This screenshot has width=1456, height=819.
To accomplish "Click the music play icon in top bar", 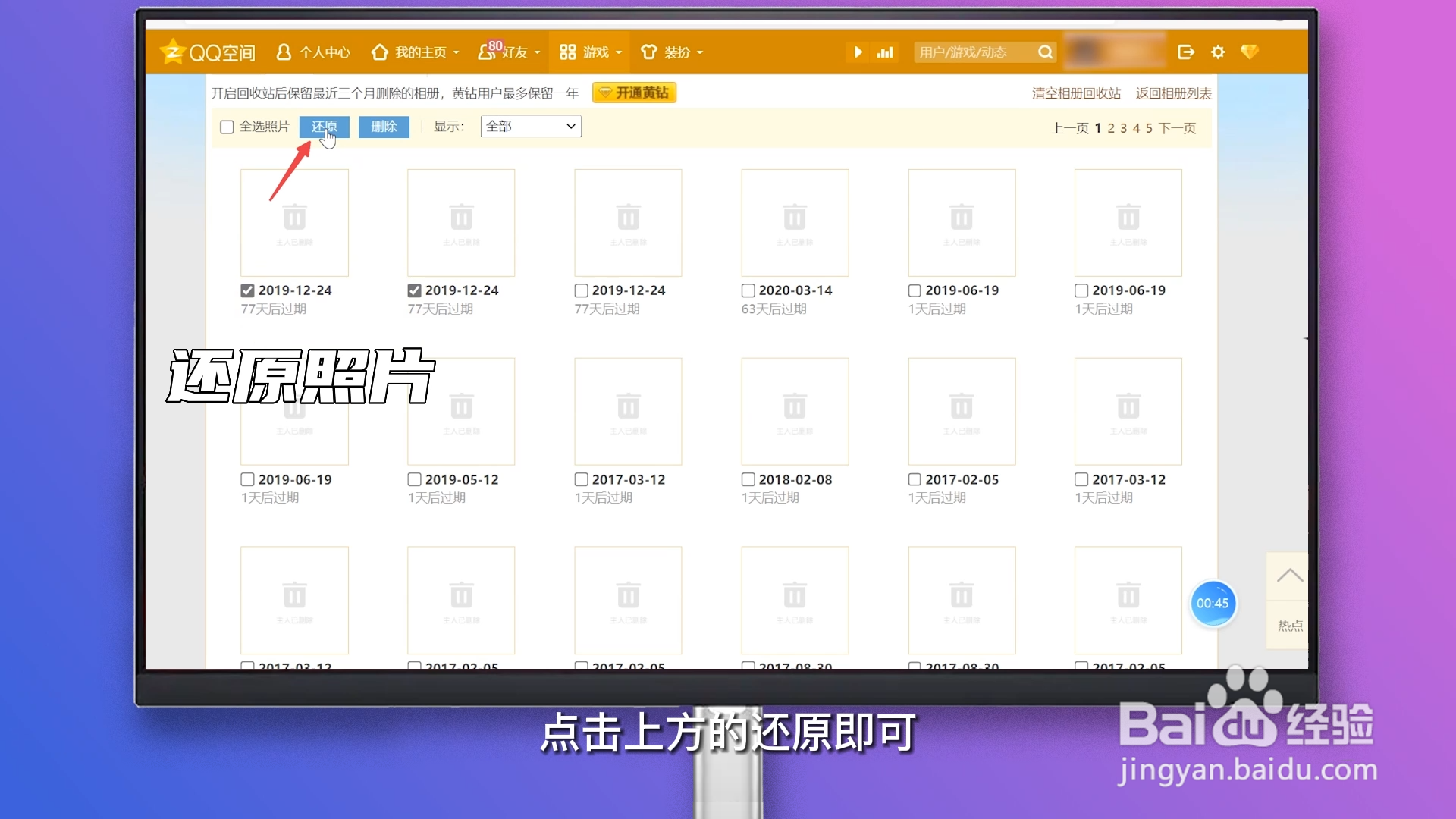I will [x=859, y=52].
